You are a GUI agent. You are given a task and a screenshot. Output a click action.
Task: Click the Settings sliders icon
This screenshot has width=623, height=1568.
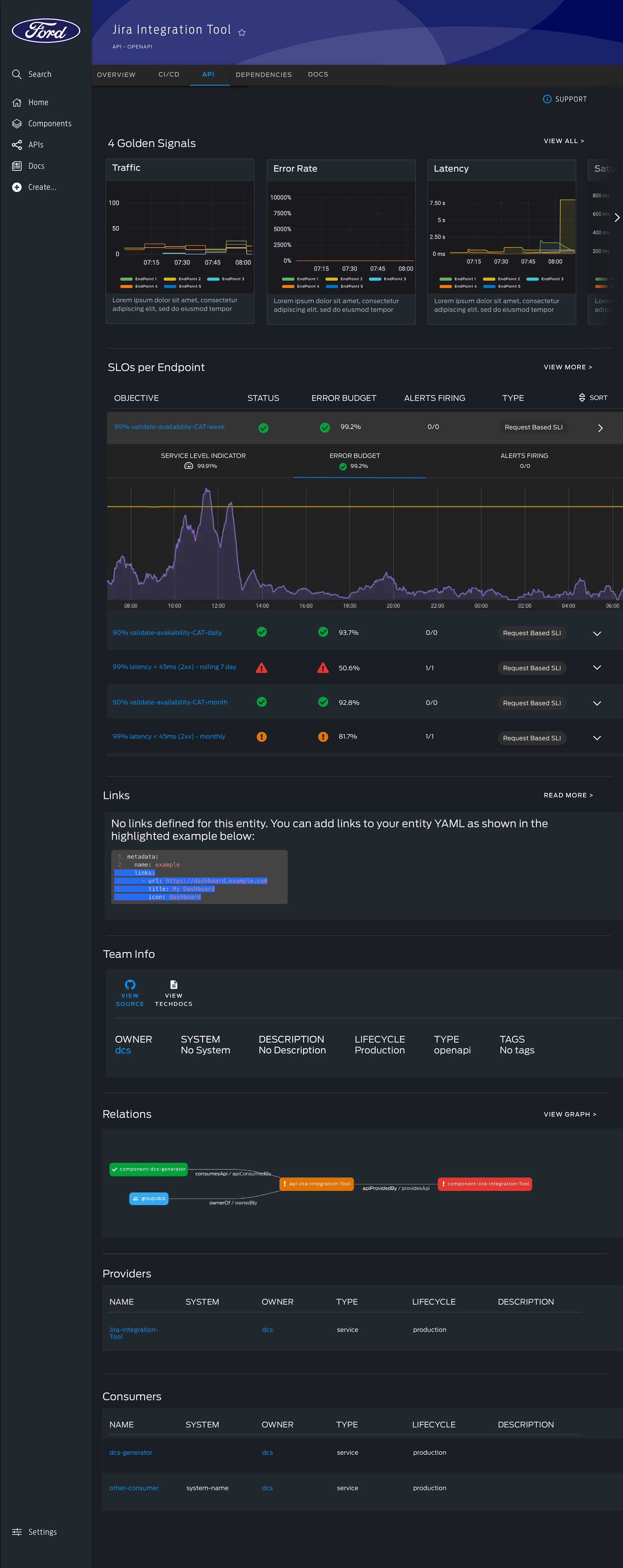pos(17,1531)
